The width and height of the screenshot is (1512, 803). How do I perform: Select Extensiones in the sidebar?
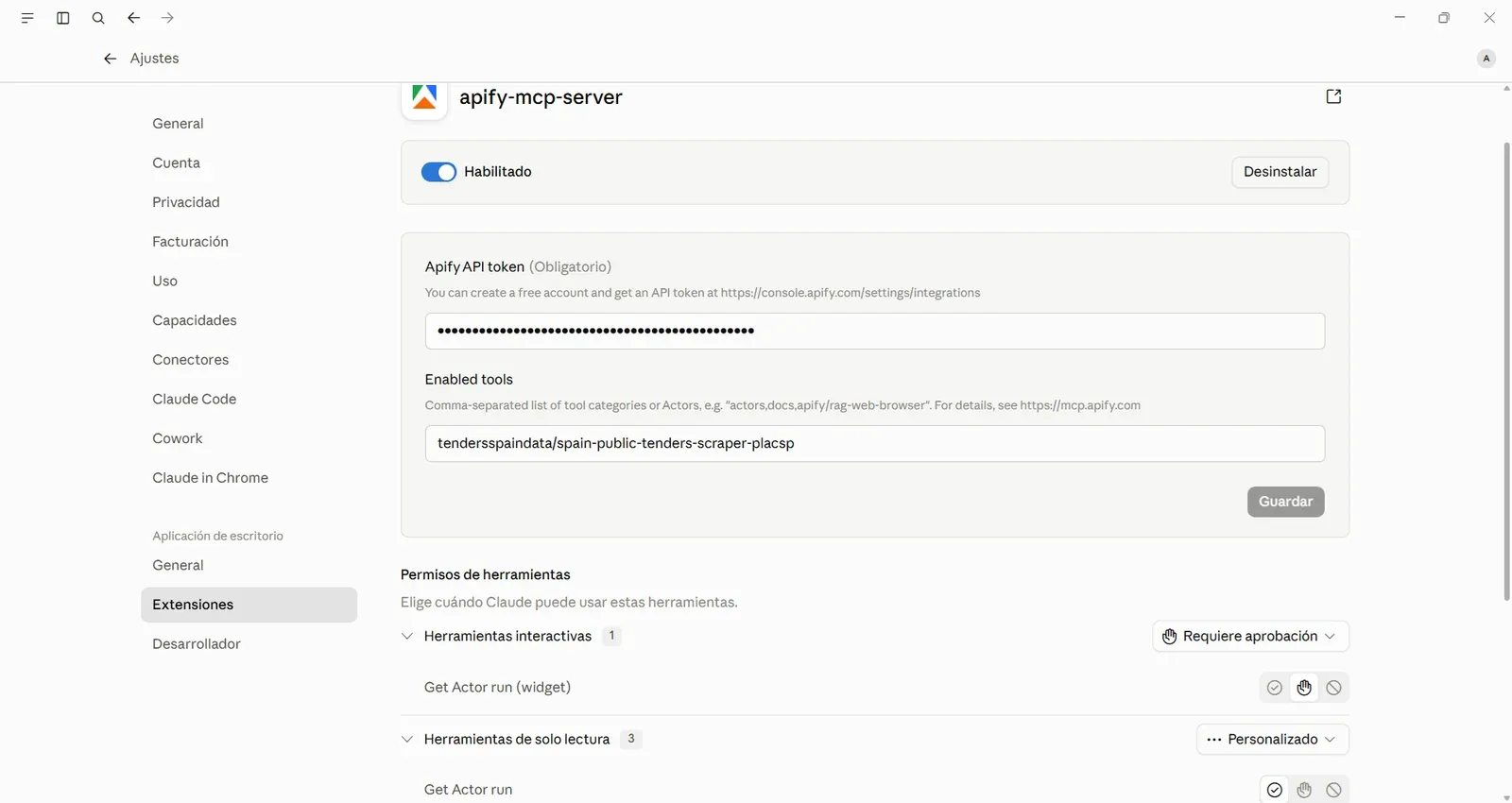[x=249, y=605]
